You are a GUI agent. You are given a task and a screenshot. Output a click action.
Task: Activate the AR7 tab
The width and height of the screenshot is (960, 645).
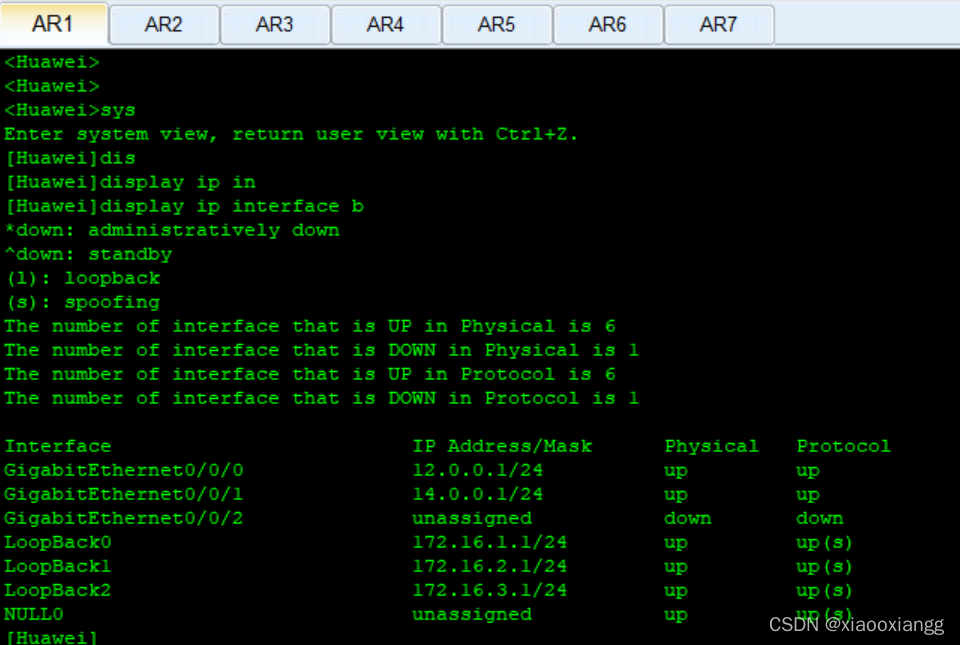click(719, 24)
